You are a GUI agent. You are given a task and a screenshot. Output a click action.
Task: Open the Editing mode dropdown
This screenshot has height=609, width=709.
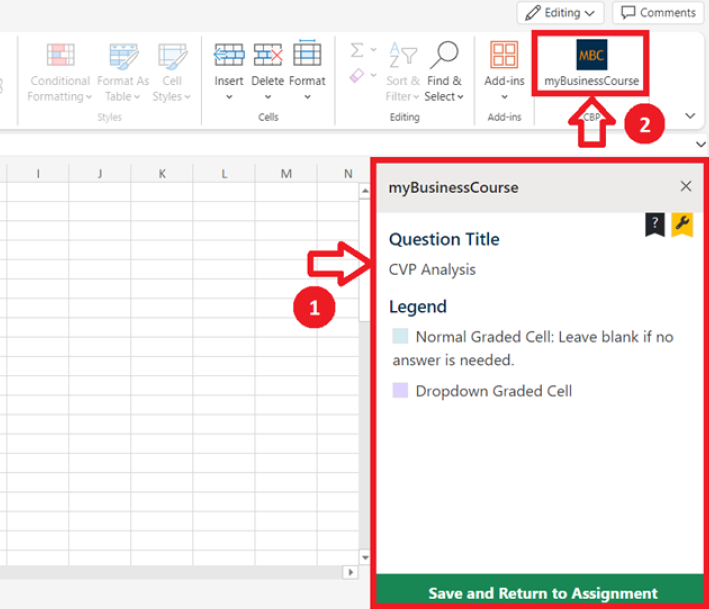pyautogui.click(x=560, y=13)
